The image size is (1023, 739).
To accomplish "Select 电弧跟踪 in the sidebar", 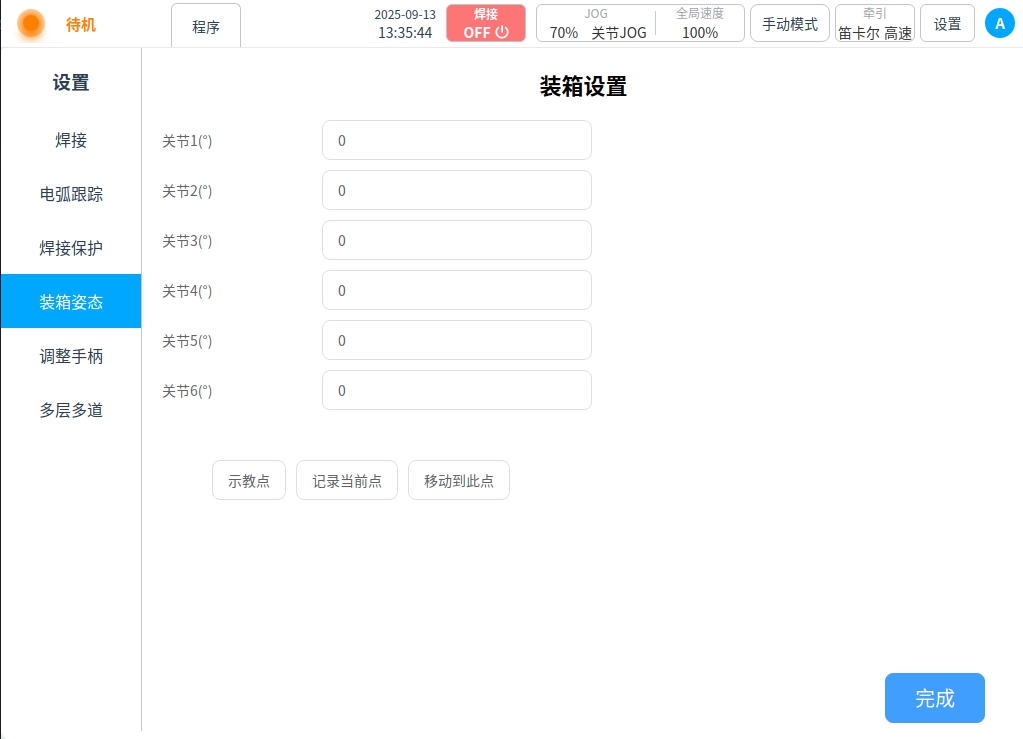I will [x=71, y=194].
